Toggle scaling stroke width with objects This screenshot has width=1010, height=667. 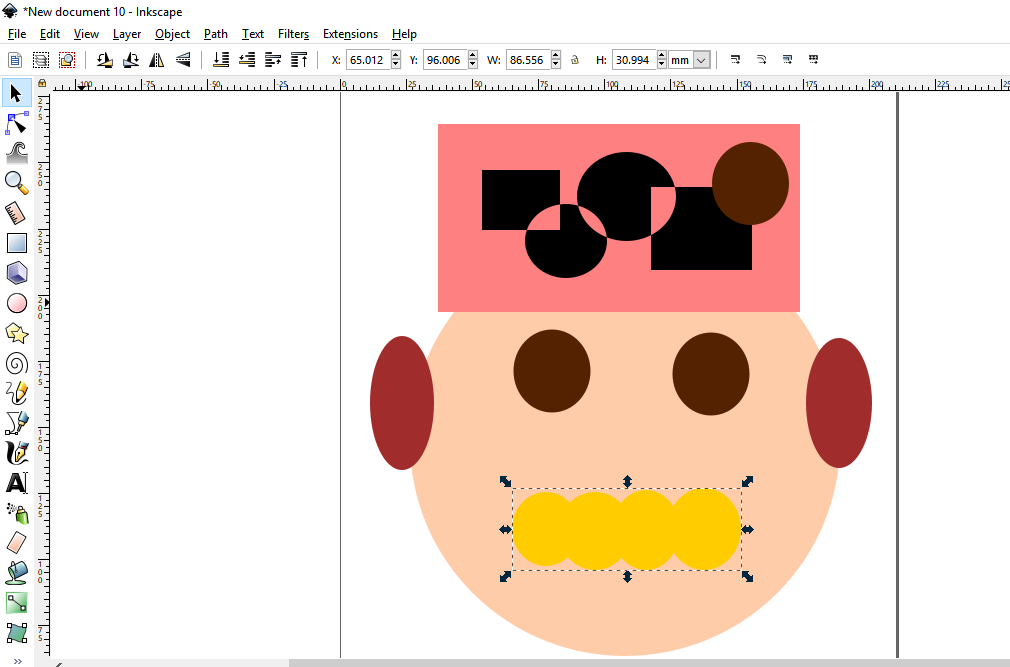(736, 60)
